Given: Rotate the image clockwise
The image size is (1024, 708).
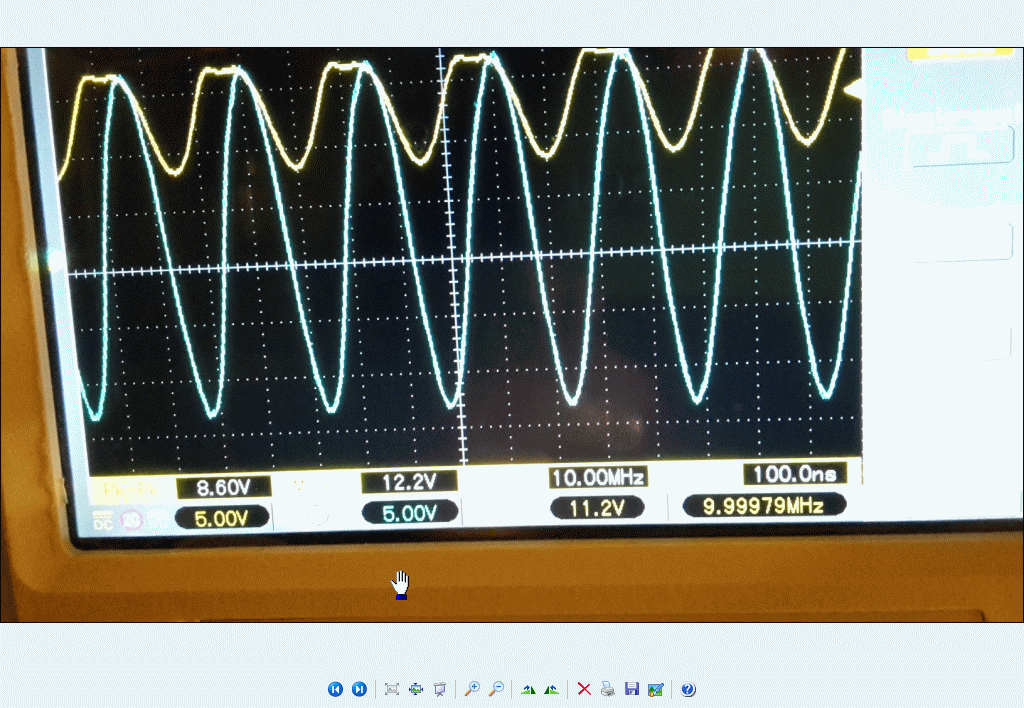Looking at the screenshot, I should point(528,689).
